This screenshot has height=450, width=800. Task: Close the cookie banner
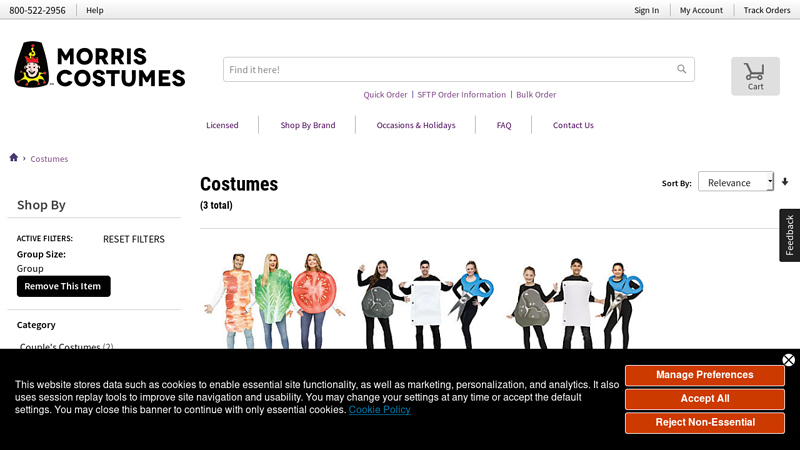788,360
